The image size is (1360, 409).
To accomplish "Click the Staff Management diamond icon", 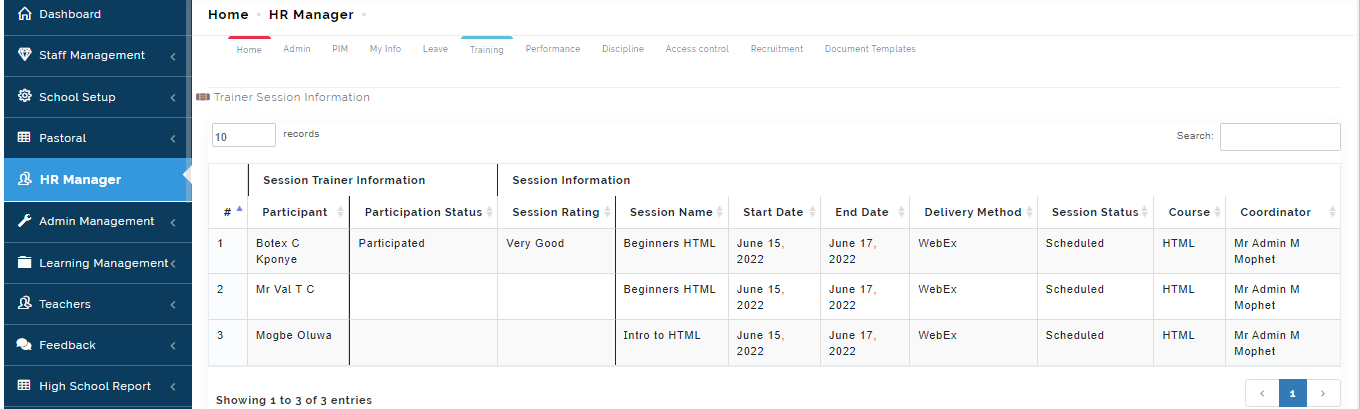I will tap(25, 55).
